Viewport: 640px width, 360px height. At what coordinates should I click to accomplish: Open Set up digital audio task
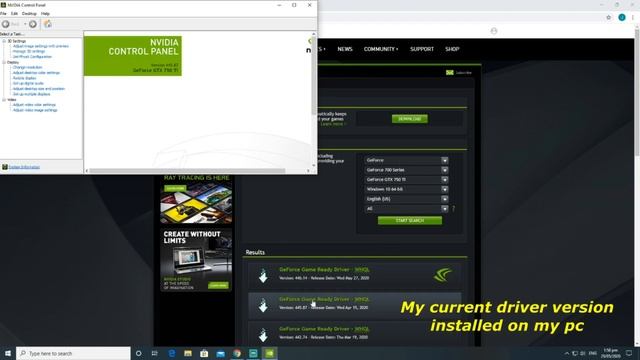click(x=28, y=83)
